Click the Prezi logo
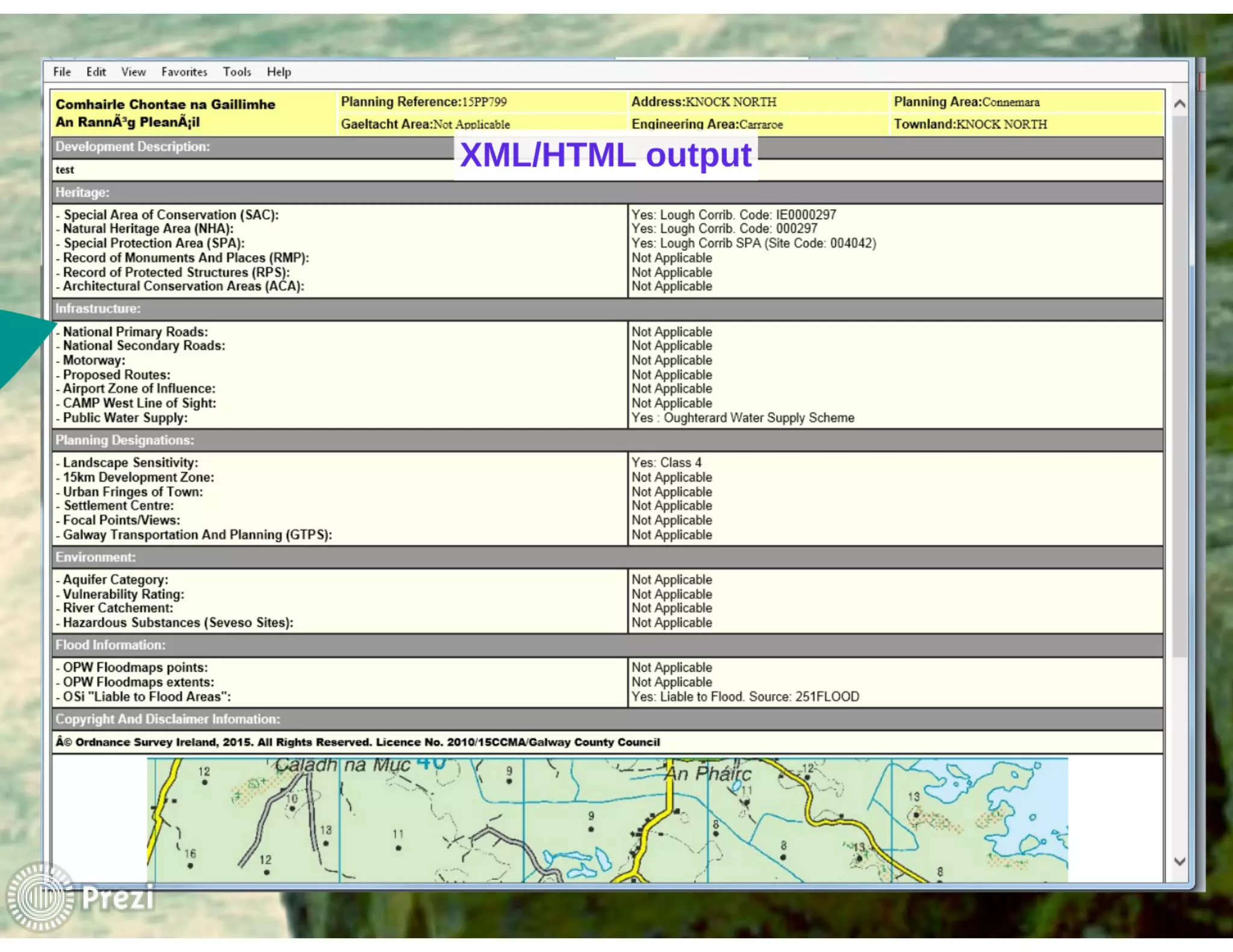Viewport: 1233px width, 952px height. [80, 897]
